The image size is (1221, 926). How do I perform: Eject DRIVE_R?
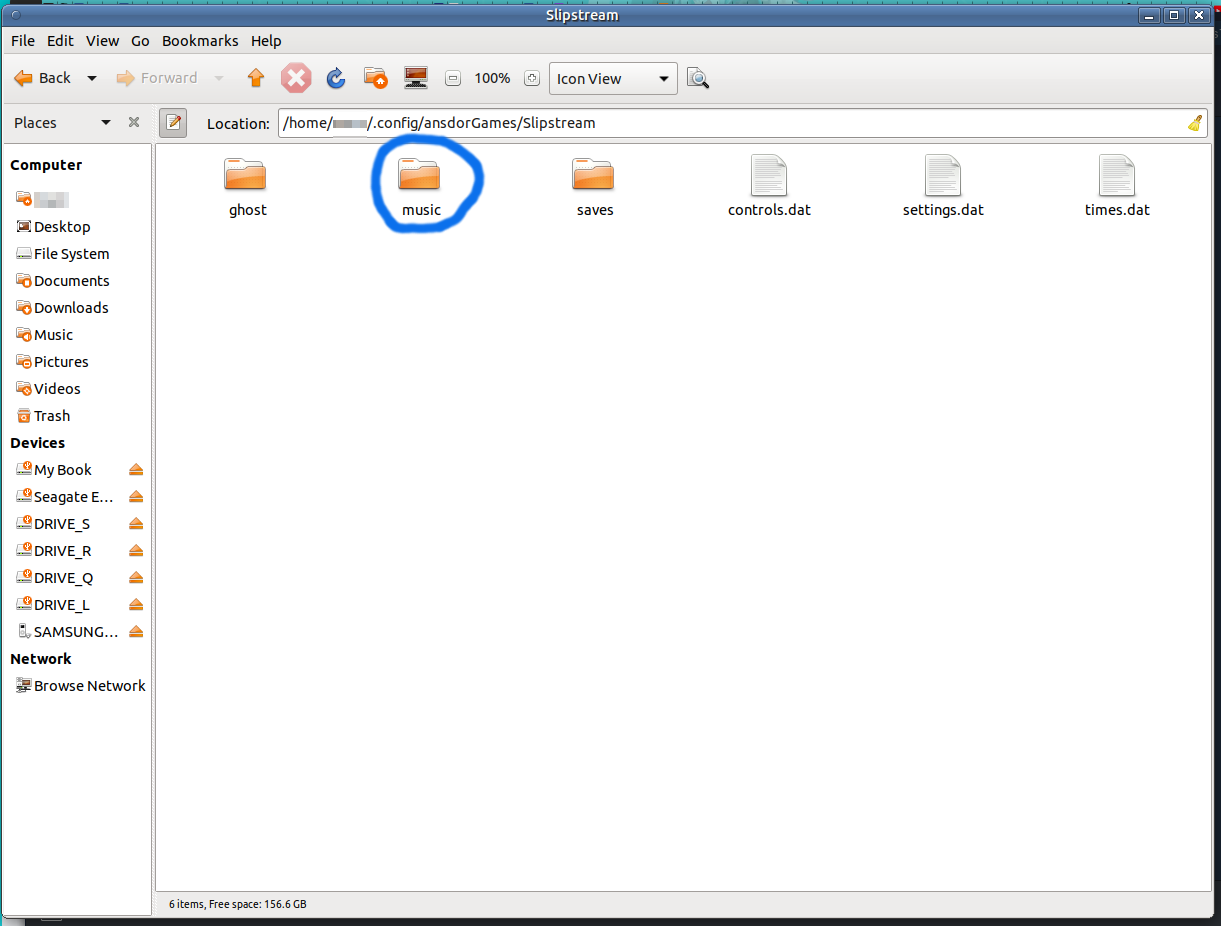(136, 551)
